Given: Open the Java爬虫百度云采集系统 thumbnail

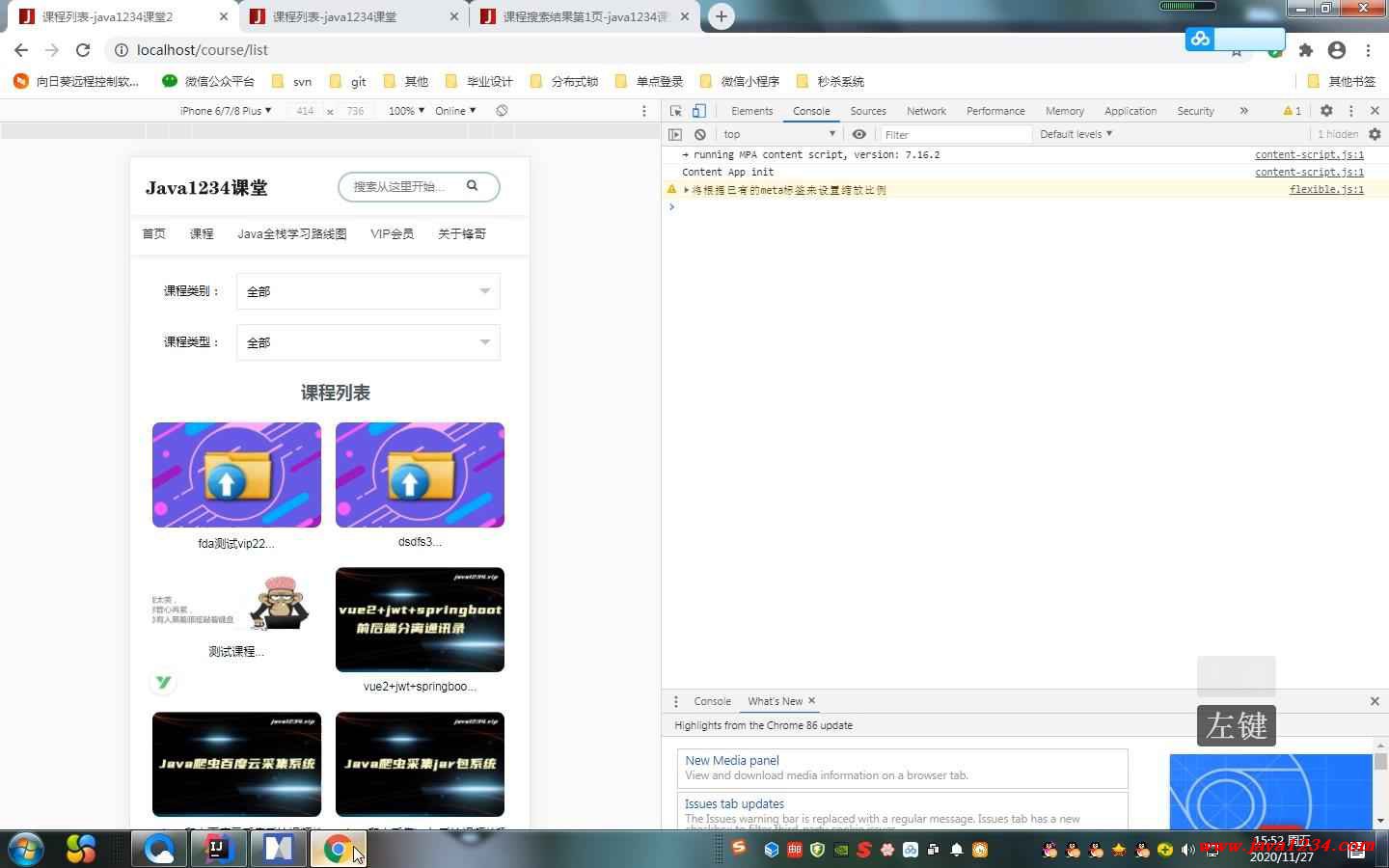Looking at the screenshot, I should click(236, 764).
